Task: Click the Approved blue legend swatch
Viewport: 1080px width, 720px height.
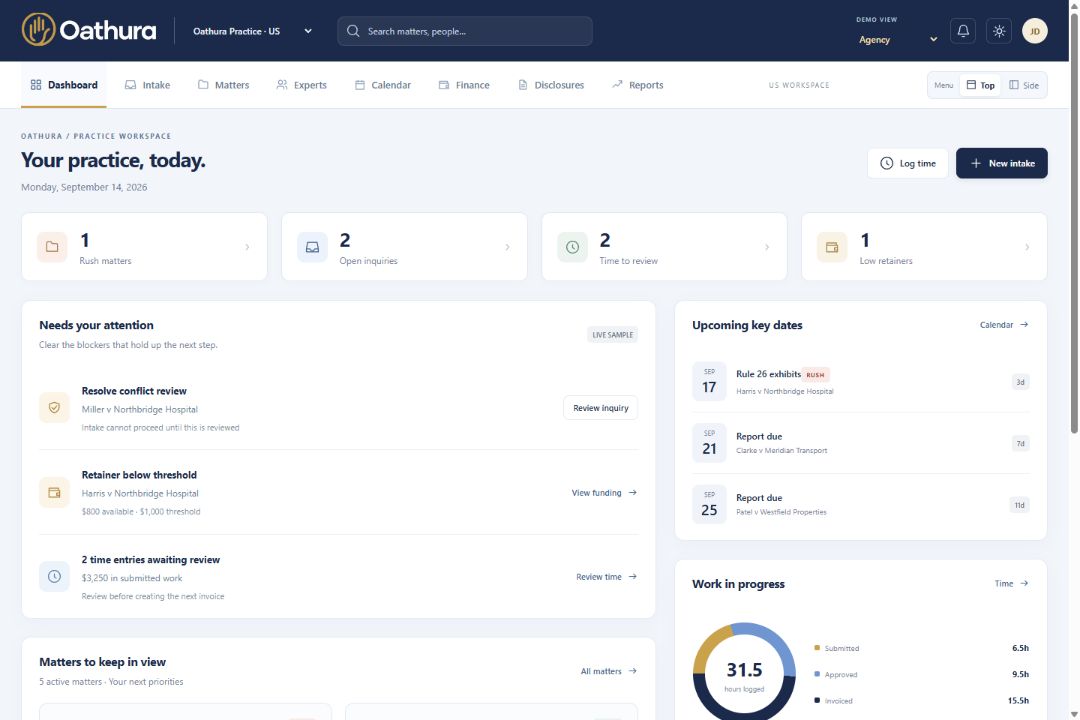Action: (817, 674)
